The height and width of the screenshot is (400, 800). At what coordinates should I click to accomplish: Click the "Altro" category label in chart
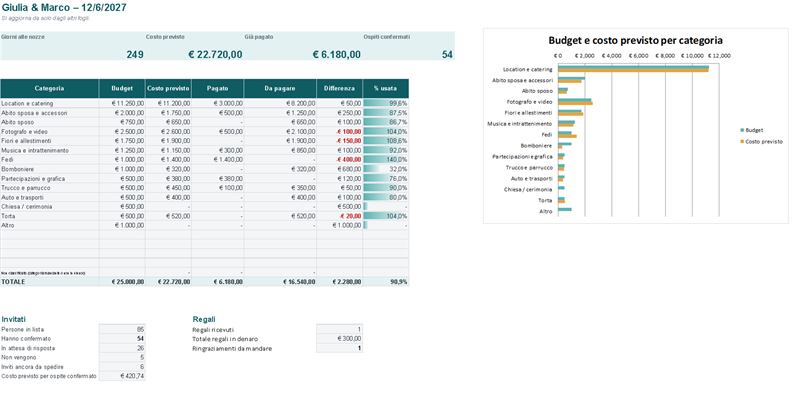click(x=545, y=211)
